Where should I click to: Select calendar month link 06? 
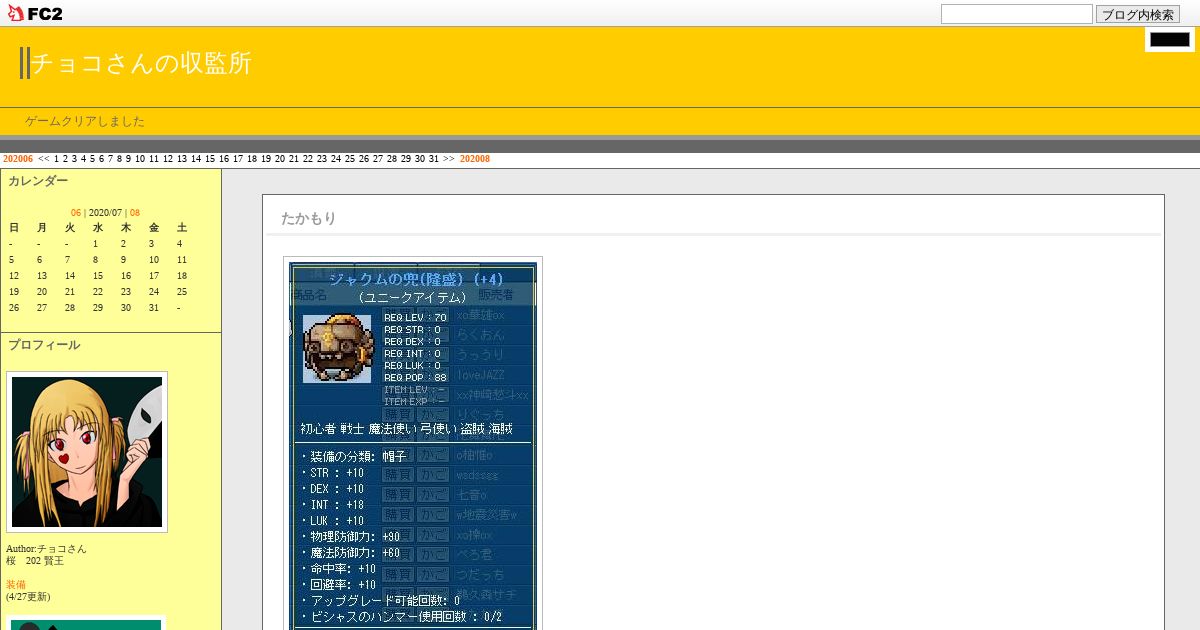pos(76,213)
